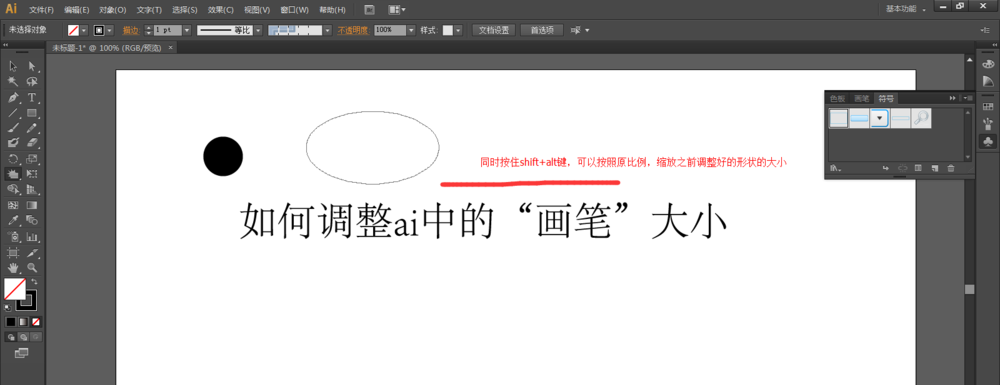1000x385 pixels.
Task: Select the Rotate tool
Action: pyautogui.click(x=13, y=159)
